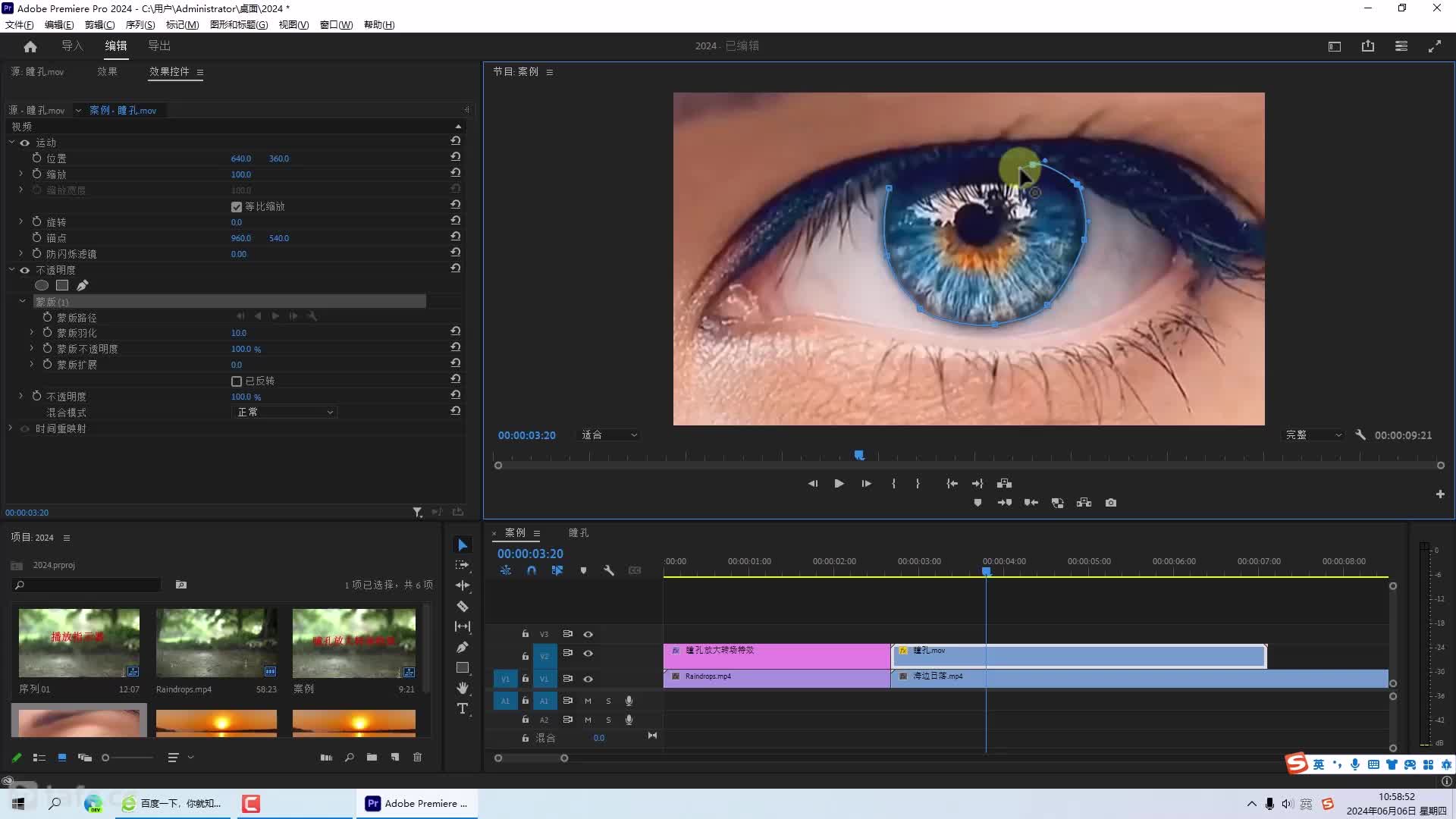Toggle 蒙版羽化 stopwatch animation

click(47, 332)
